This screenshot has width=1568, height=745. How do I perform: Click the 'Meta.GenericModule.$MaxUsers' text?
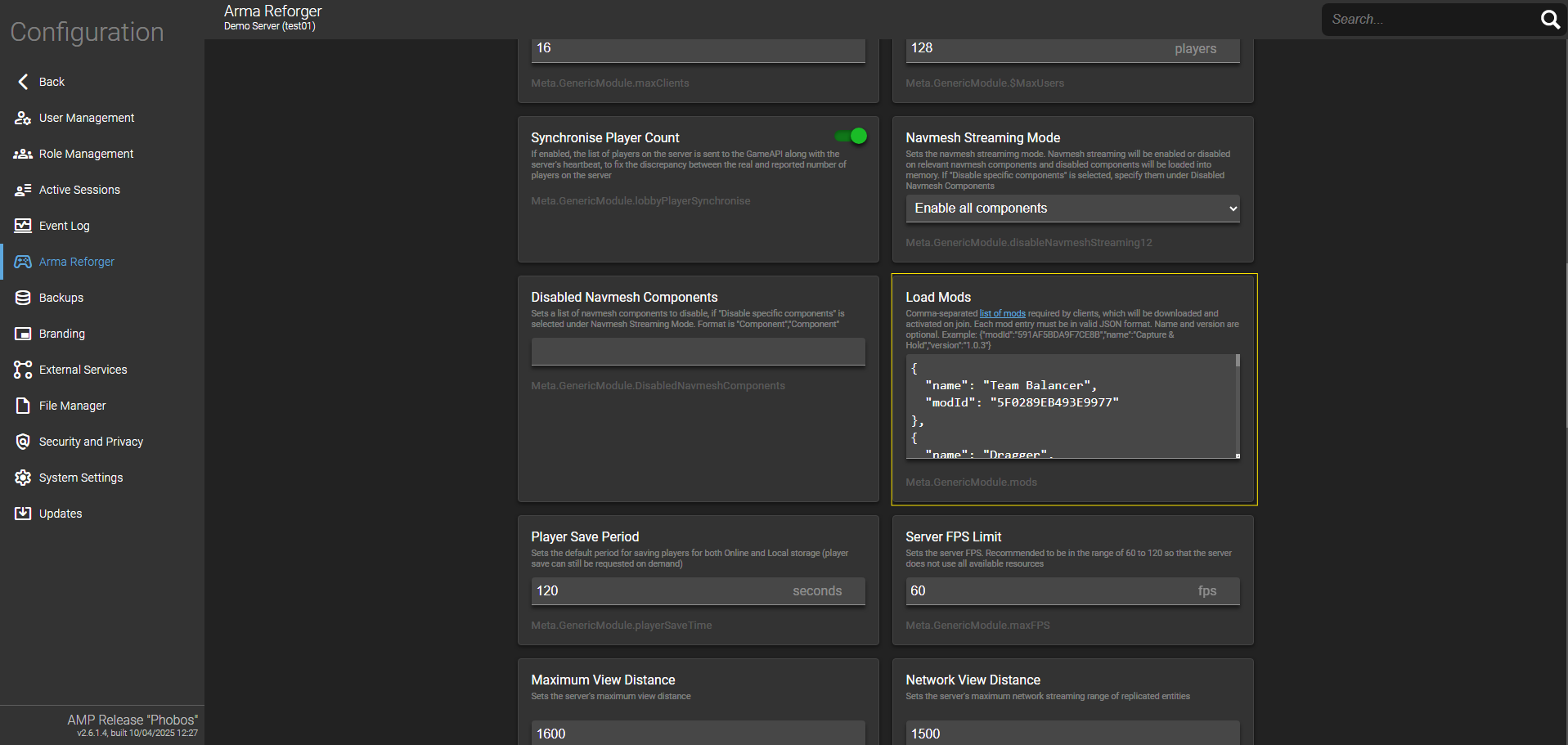[x=985, y=83]
